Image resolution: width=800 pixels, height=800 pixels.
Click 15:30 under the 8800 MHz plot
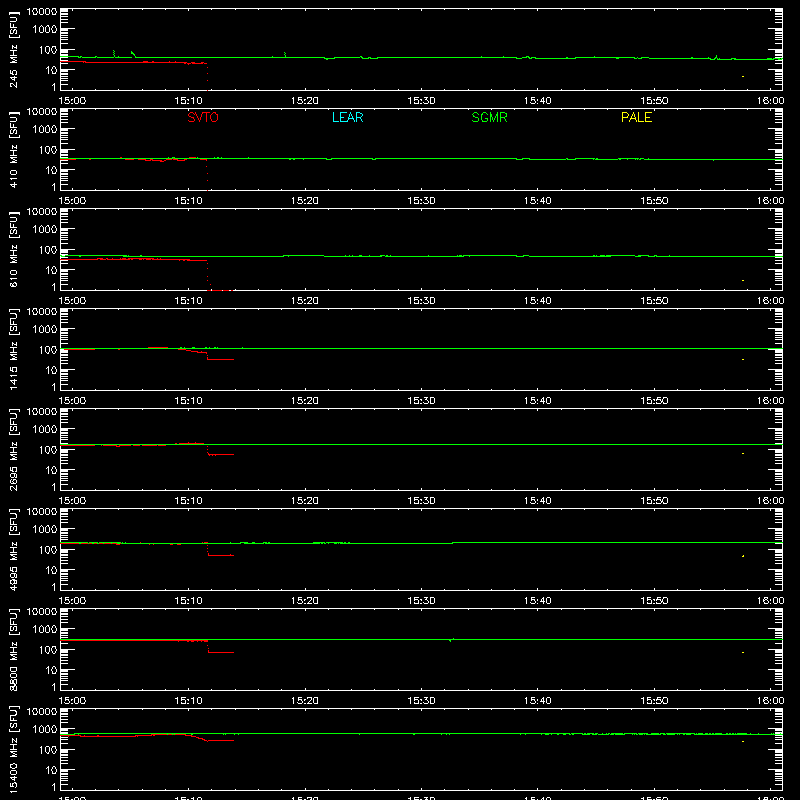coord(421,701)
